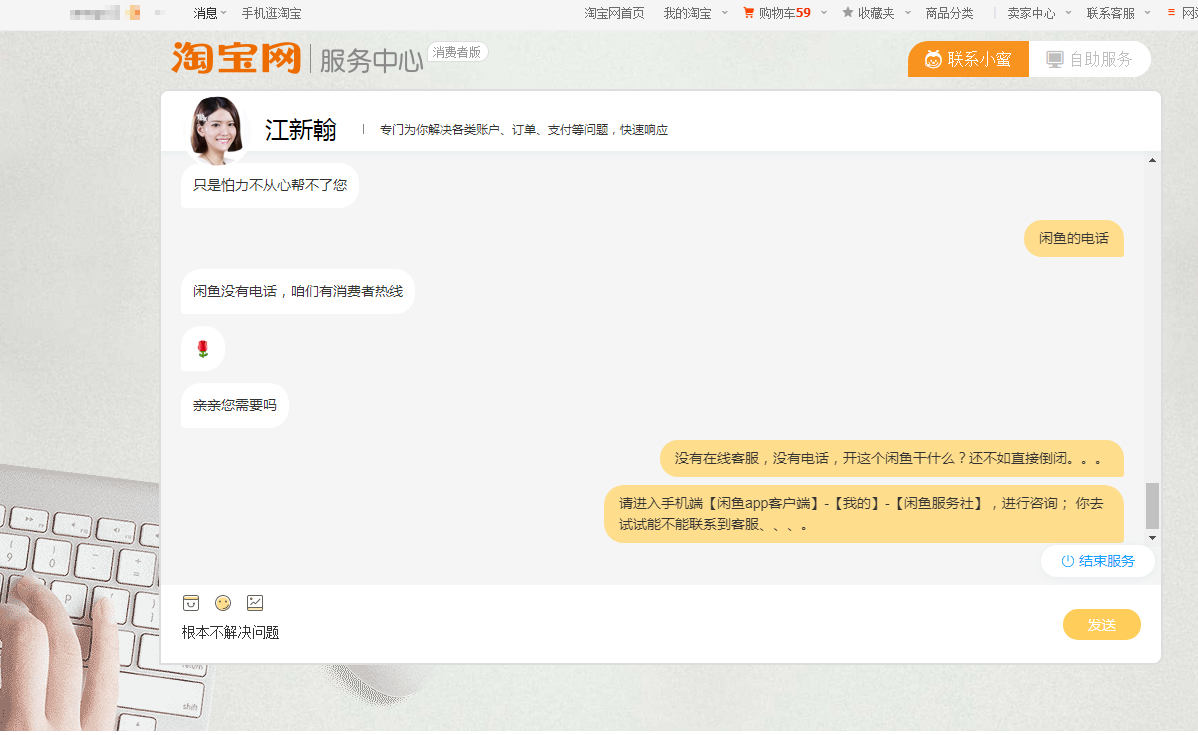Expand the 消息 dropdown
This screenshot has height=735, width=1198.
(210, 13)
